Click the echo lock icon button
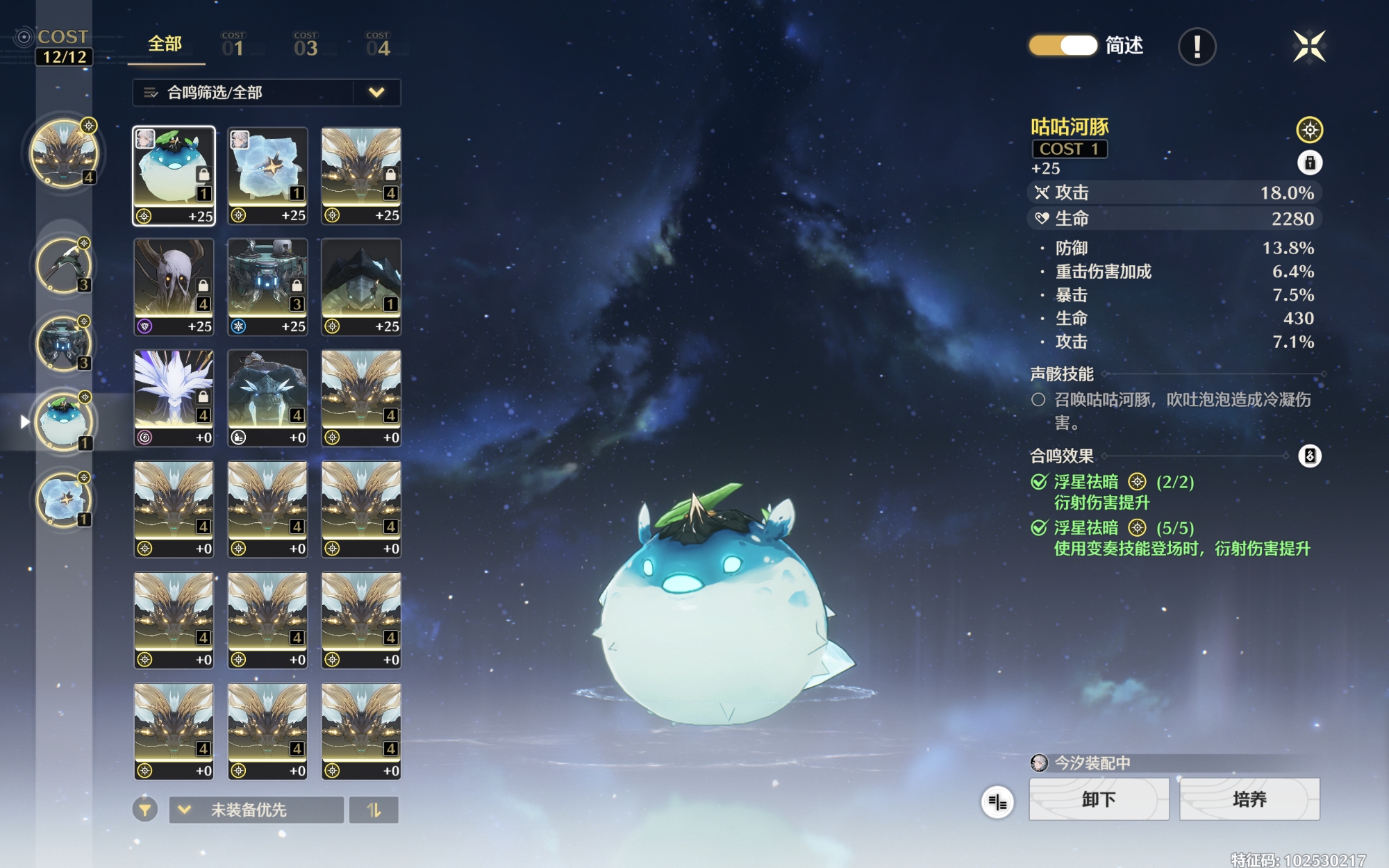Image resolution: width=1389 pixels, height=868 pixels. tap(1309, 162)
